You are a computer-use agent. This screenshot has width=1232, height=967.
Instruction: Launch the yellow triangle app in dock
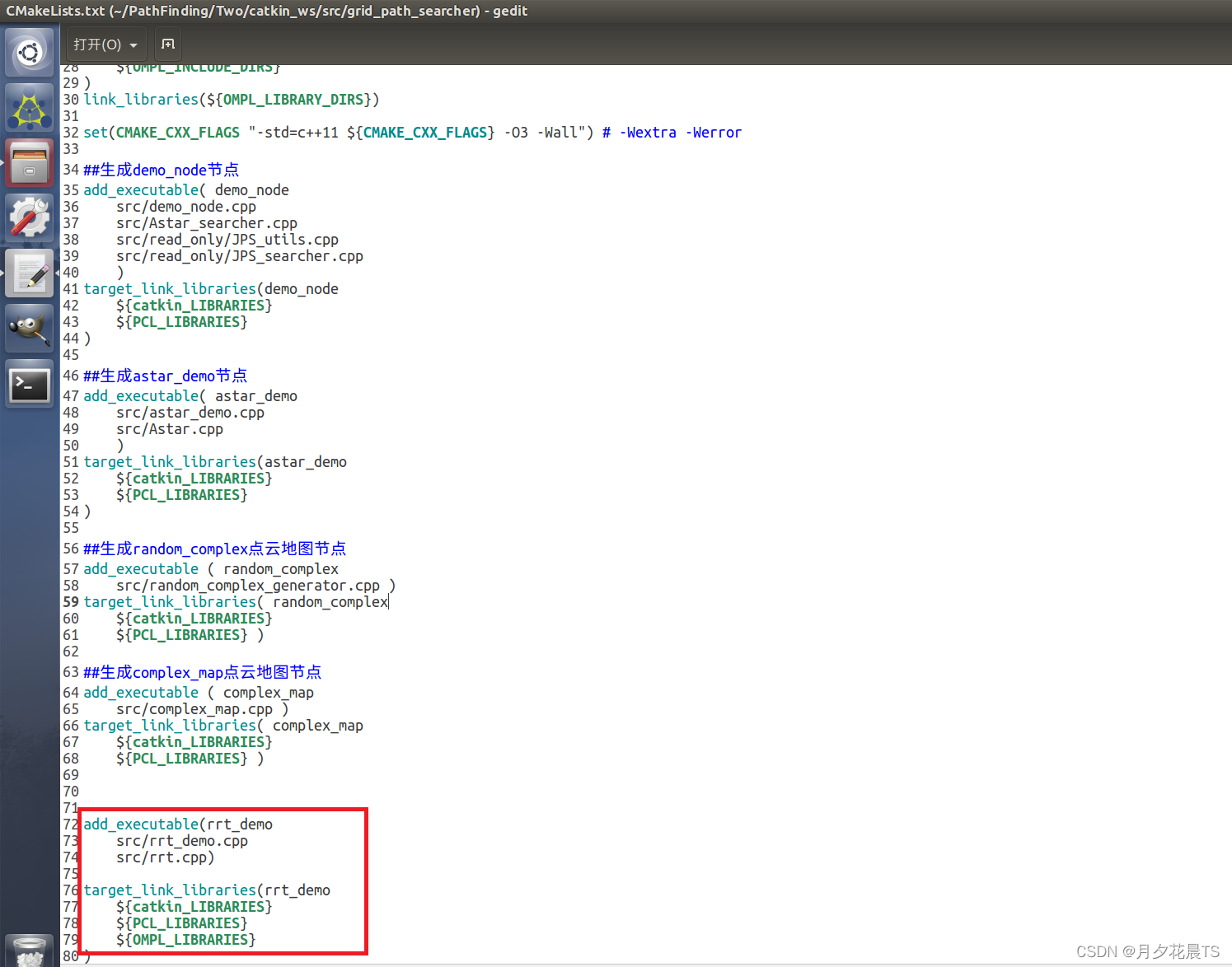[x=30, y=108]
